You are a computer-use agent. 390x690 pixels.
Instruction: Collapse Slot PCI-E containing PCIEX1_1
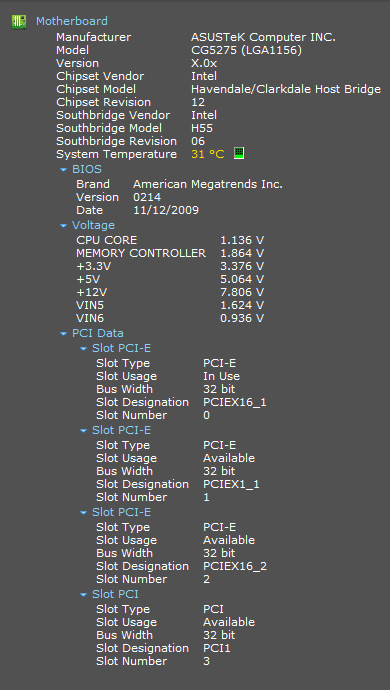pos(84,431)
